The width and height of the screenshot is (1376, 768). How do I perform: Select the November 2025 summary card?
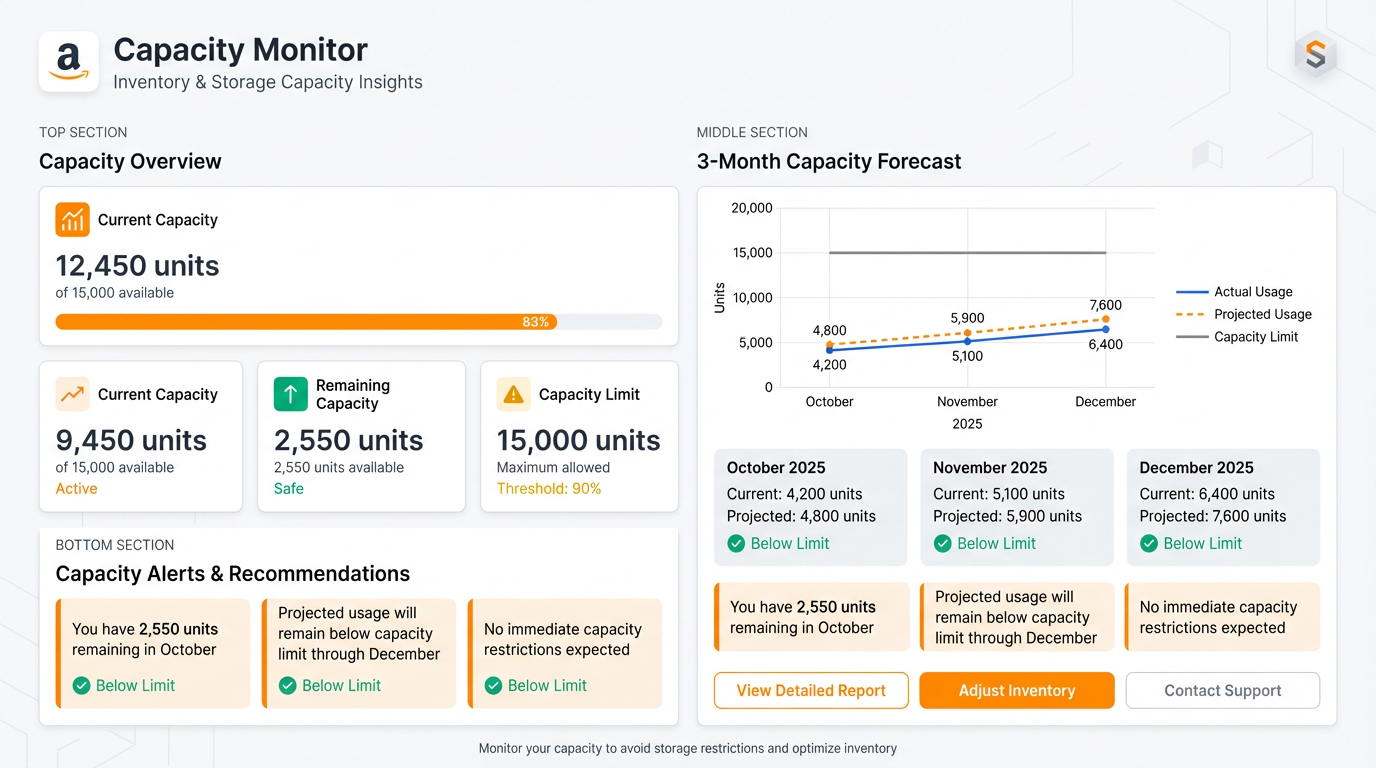(x=1016, y=506)
